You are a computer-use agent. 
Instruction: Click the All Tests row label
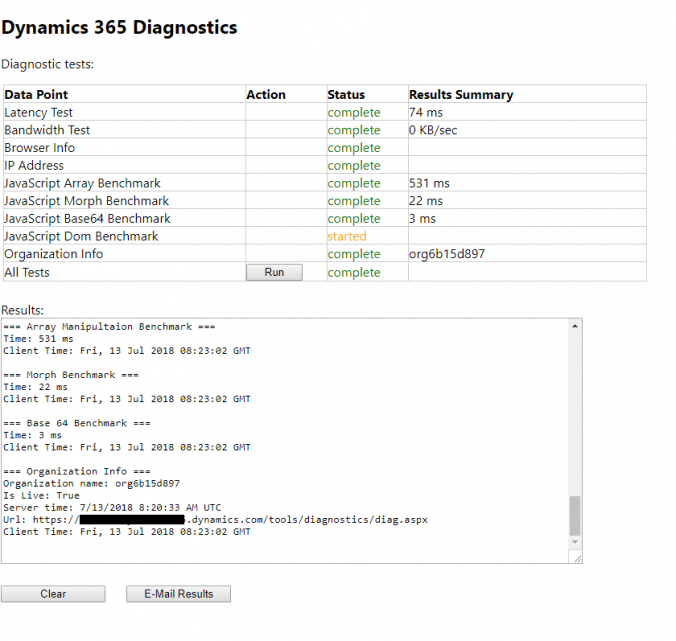[27, 272]
